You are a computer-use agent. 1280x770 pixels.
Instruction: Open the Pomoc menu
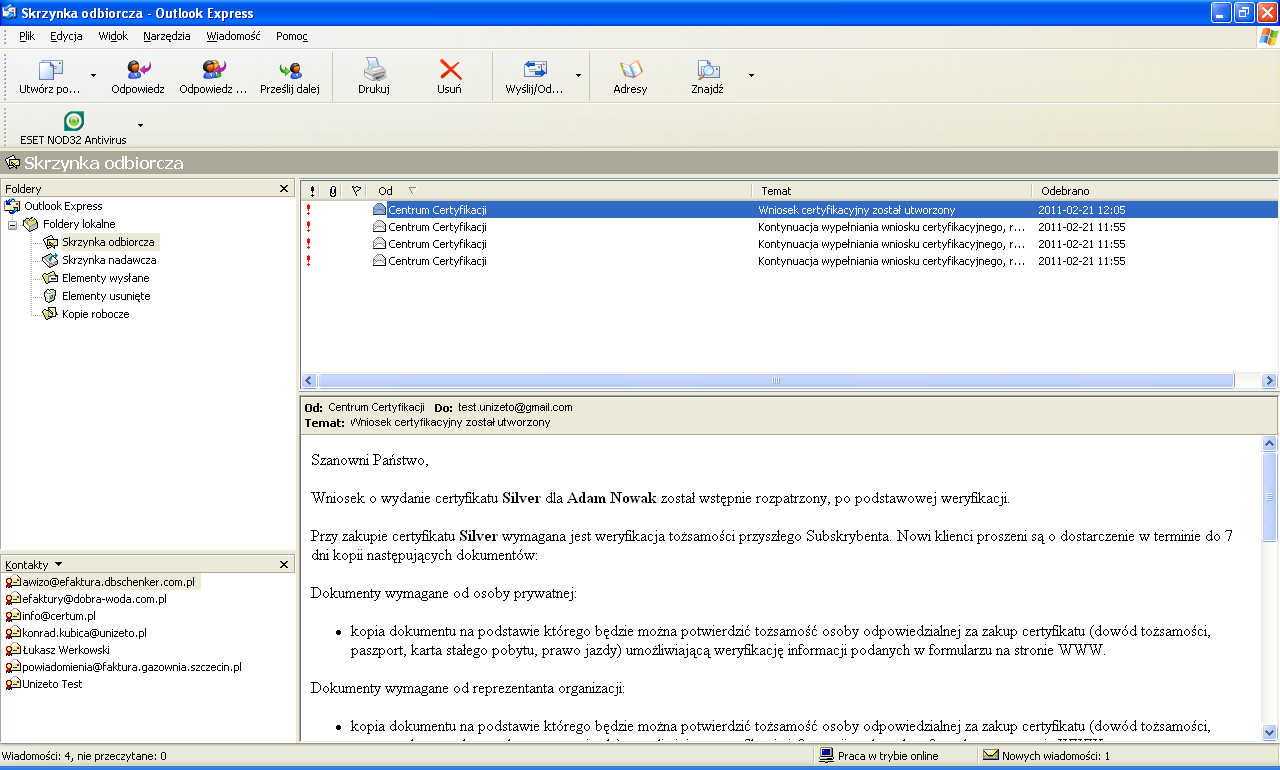pyautogui.click(x=292, y=36)
